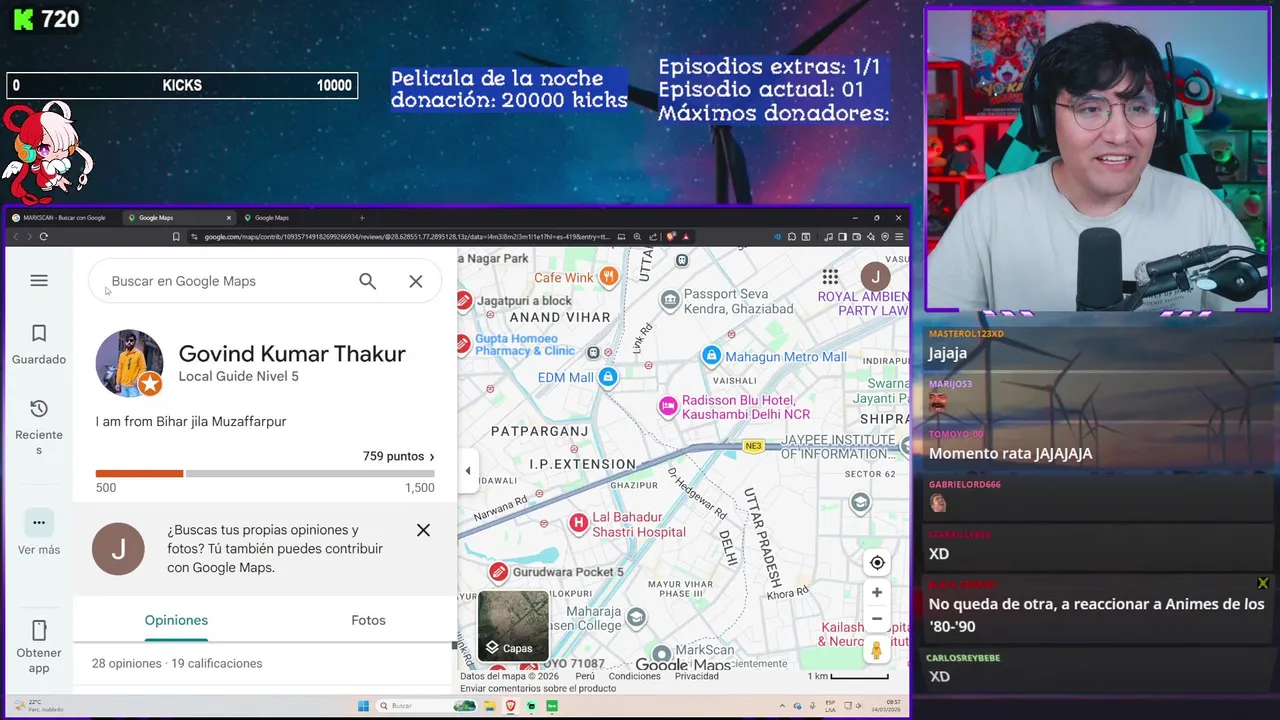Open the Google Maps hamburger menu
The width and height of the screenshot is (1280, 720).
39,281
